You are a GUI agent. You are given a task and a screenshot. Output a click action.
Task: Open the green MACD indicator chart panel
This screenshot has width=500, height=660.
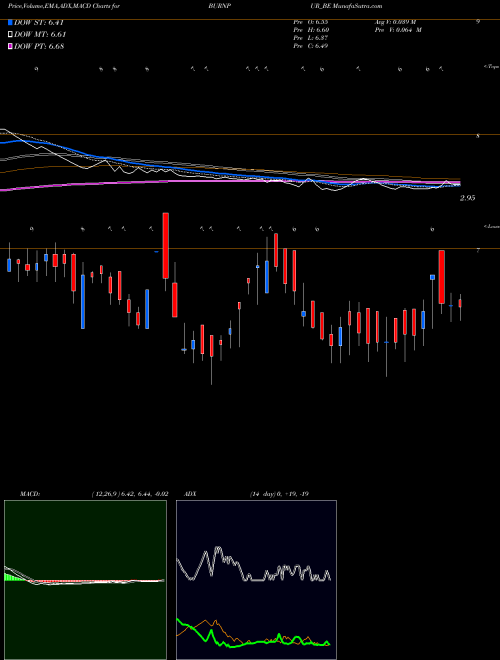click(85, 580)
